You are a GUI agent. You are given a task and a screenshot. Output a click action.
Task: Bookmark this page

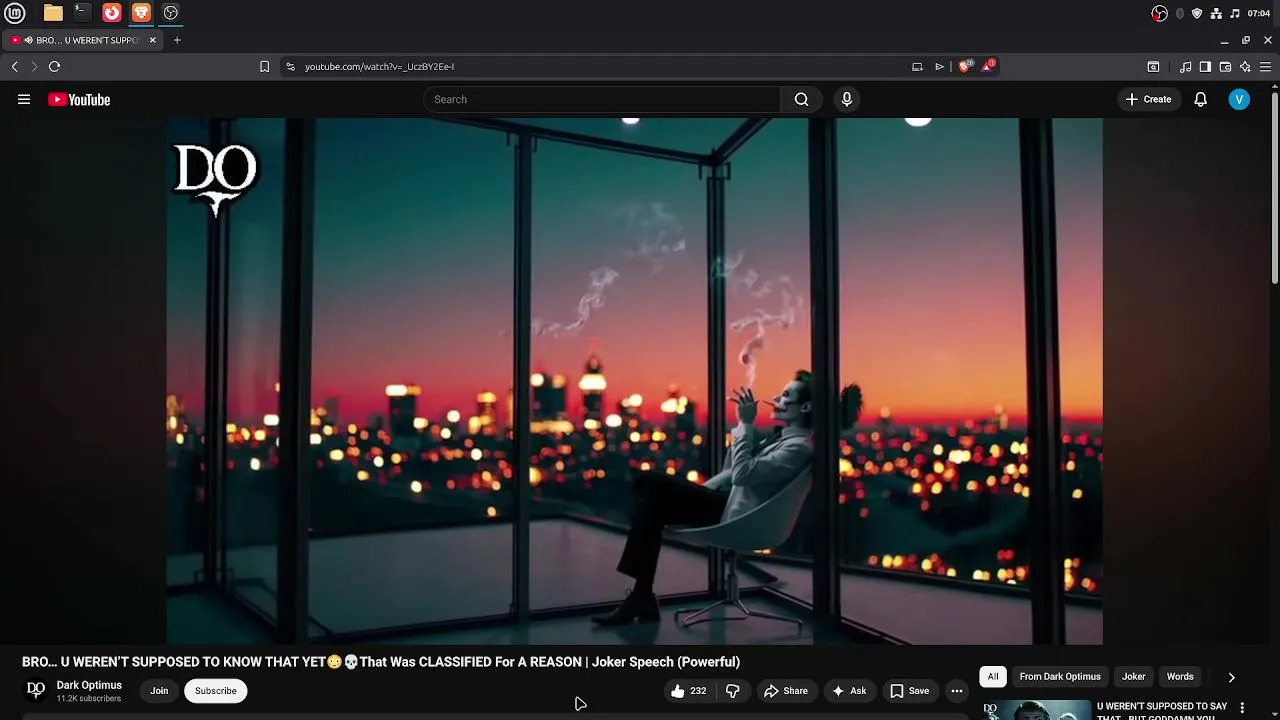pyautogui.click(x=264, y=66)
